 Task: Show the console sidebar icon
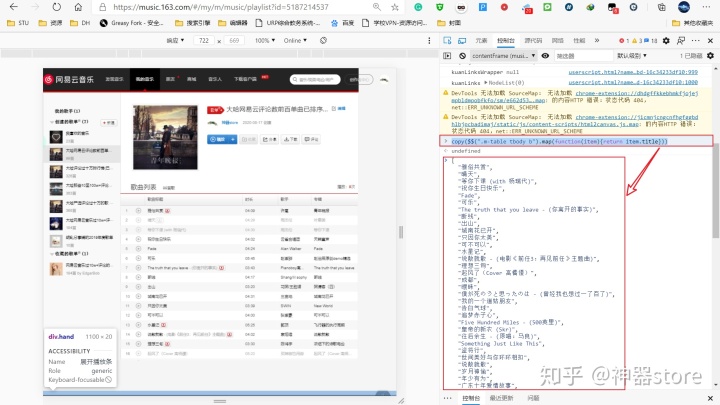pos(447,56)
